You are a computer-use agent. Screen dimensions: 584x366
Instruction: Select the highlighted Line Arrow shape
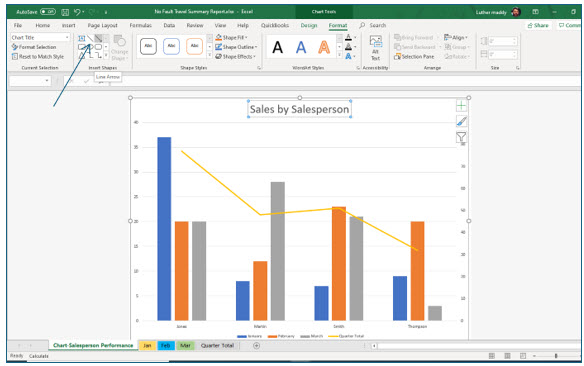click(x=98, y=38)
